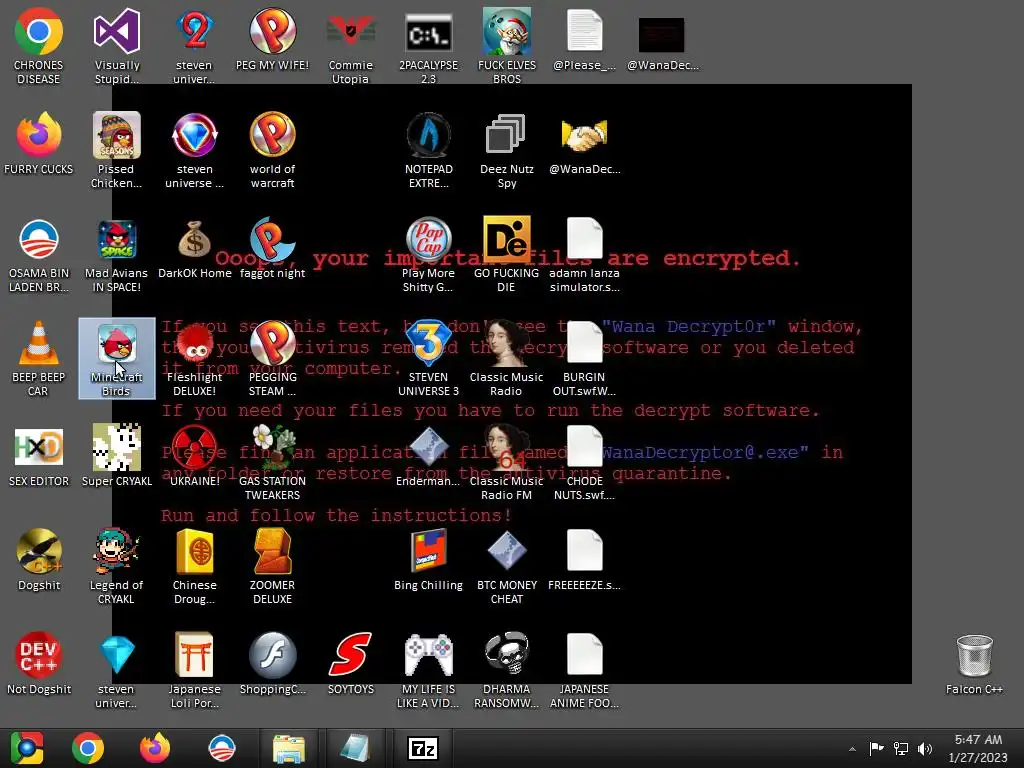Open the BTC MONEY CHEAT icon
This screenshot has height=768, width=1024.
[x=506, y=551]
